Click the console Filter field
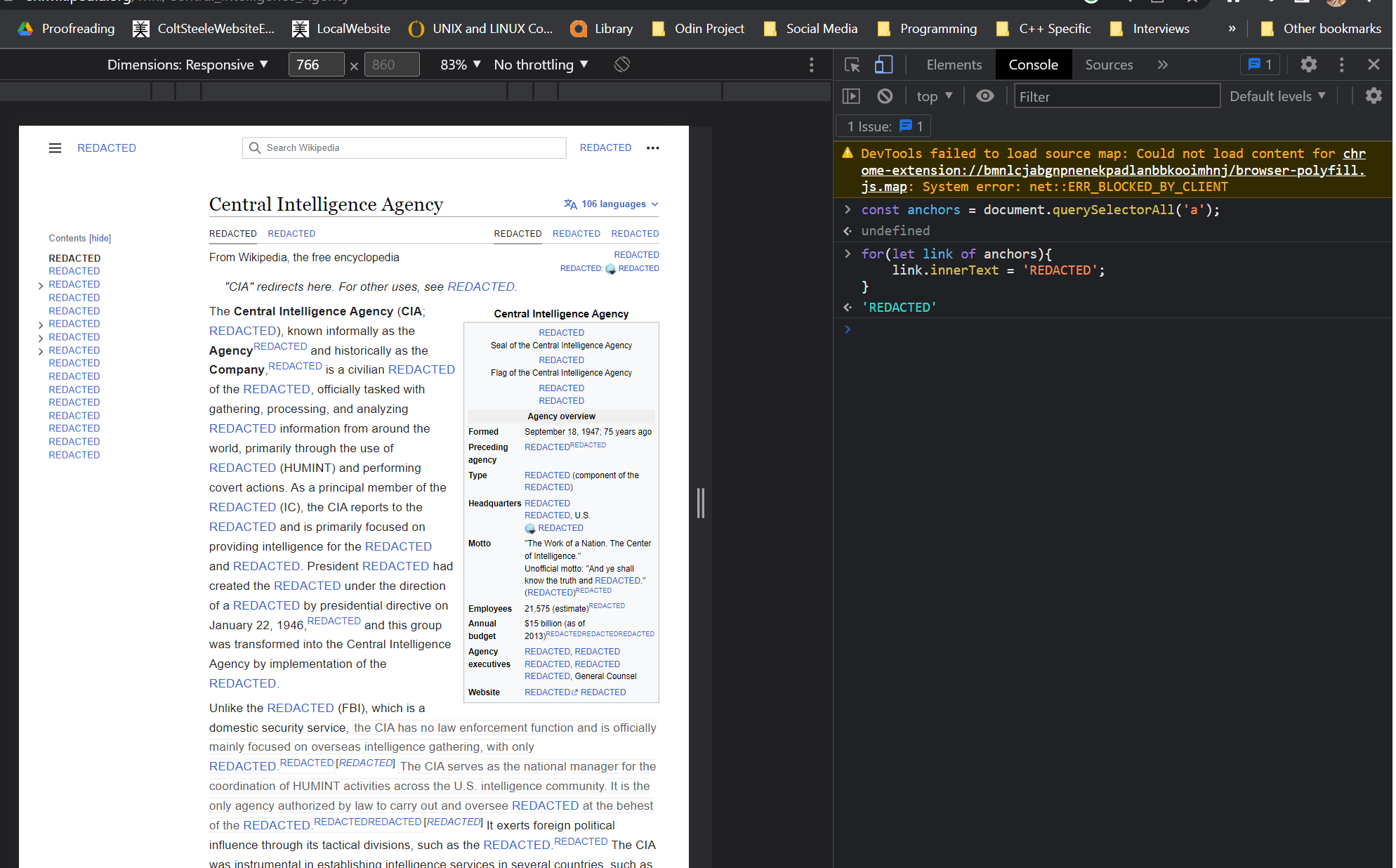 (x=1117, y=96)
